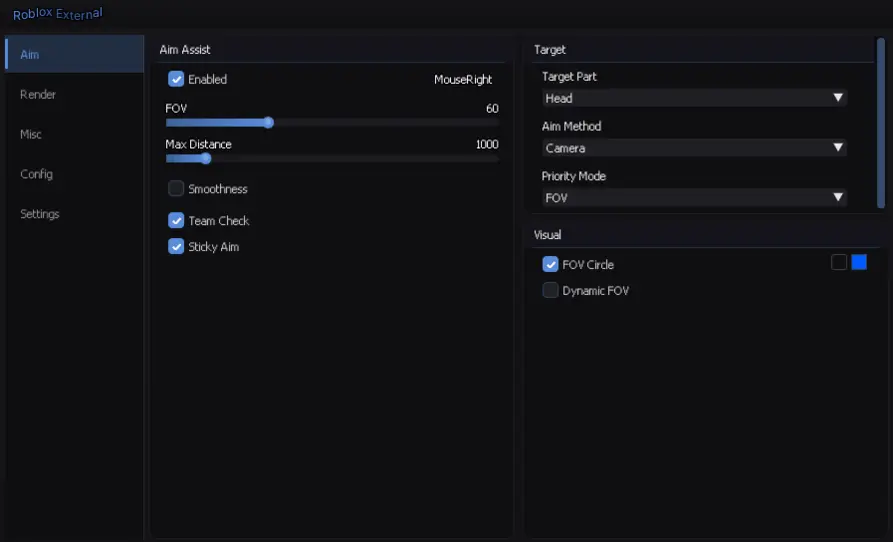Open the blue FOV Circle color swatch

click(x=859, y=262)
